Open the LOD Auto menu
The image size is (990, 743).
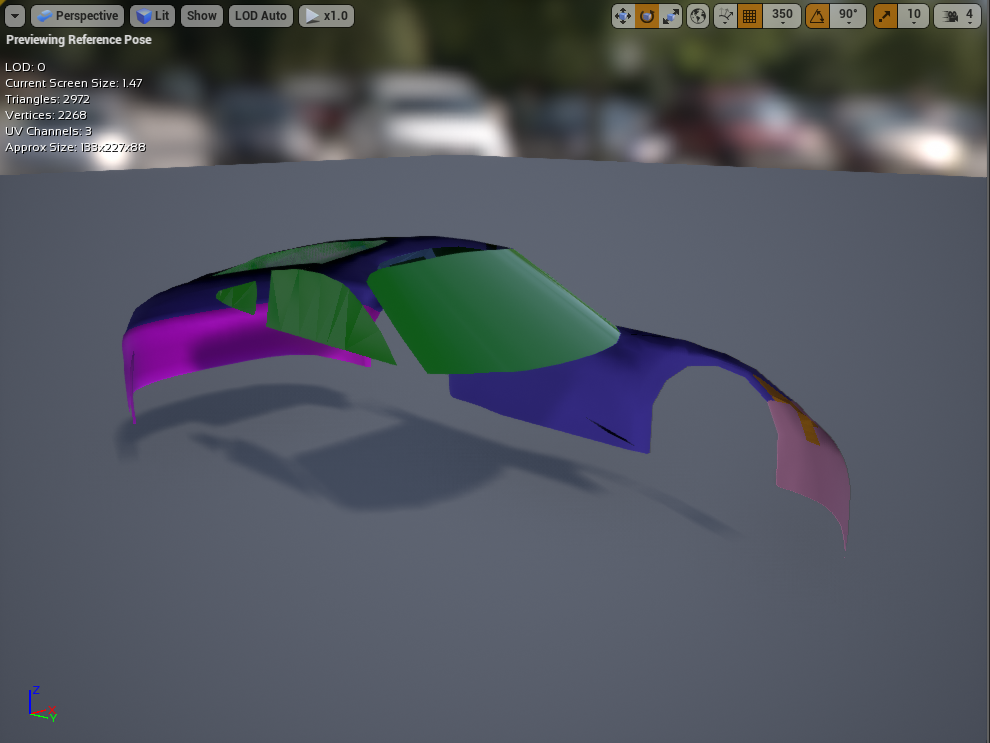(261, 16)
